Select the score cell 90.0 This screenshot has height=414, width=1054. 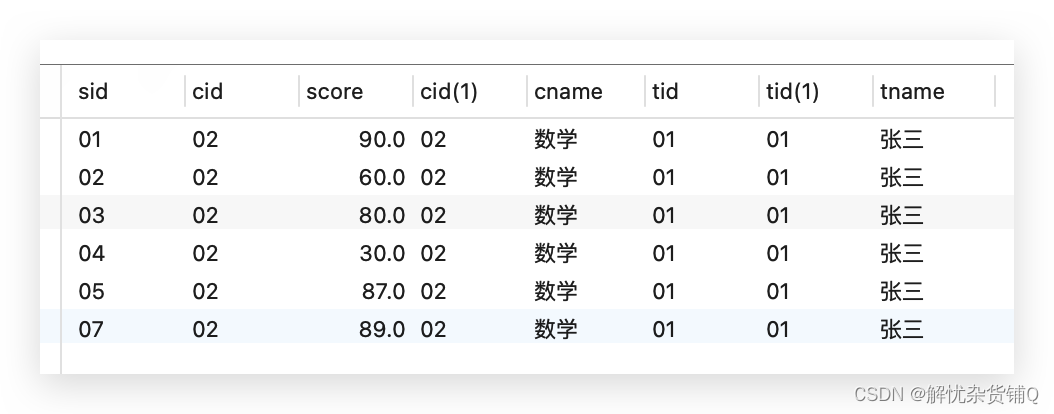click(x=382, y=140)
